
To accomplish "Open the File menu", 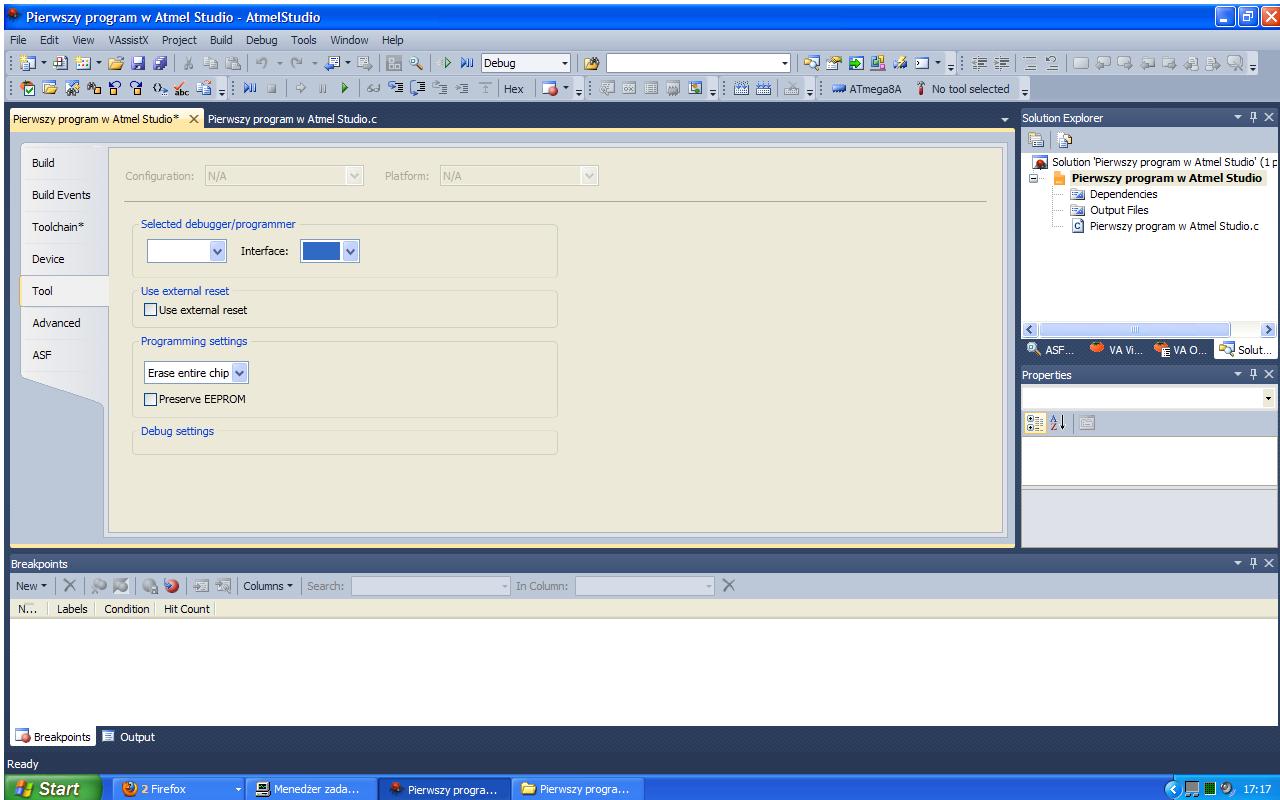I will (17, 40).
